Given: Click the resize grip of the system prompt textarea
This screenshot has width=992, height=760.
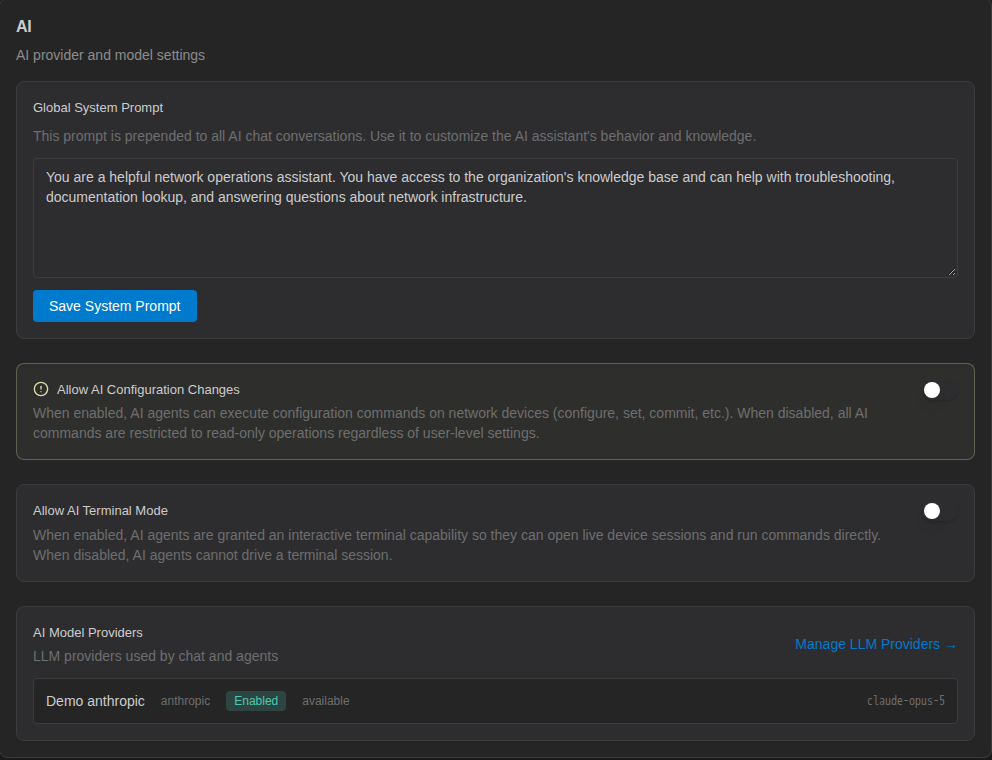Looking at the screenshot, I should click(952, 271).
